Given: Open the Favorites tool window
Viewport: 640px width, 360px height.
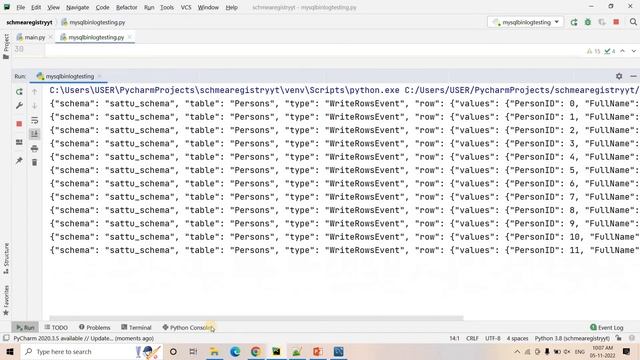Looking at the screenshot, I should point(6,300).
